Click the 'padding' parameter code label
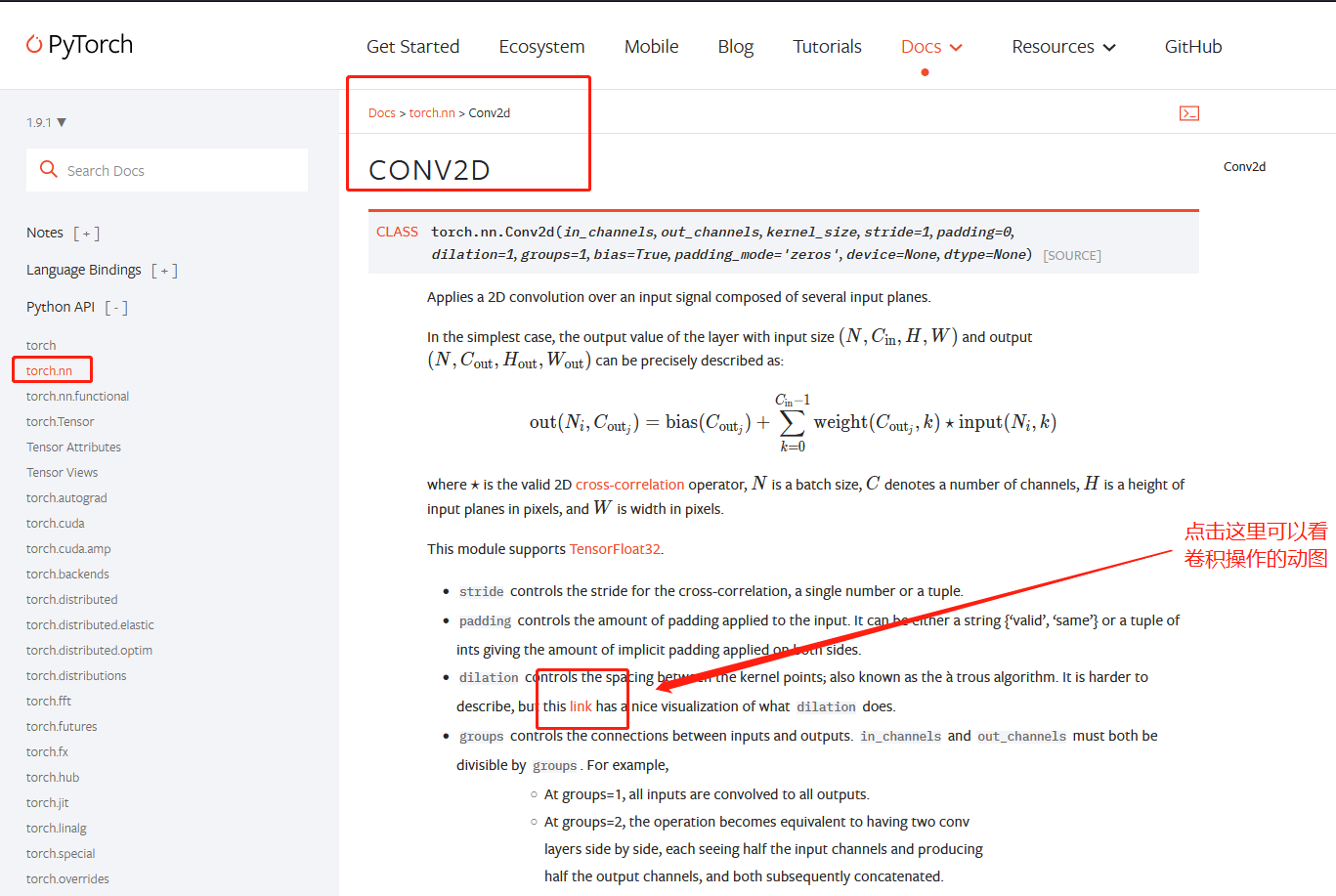Screen dimensions: 1336x896 tap(485, 620)
